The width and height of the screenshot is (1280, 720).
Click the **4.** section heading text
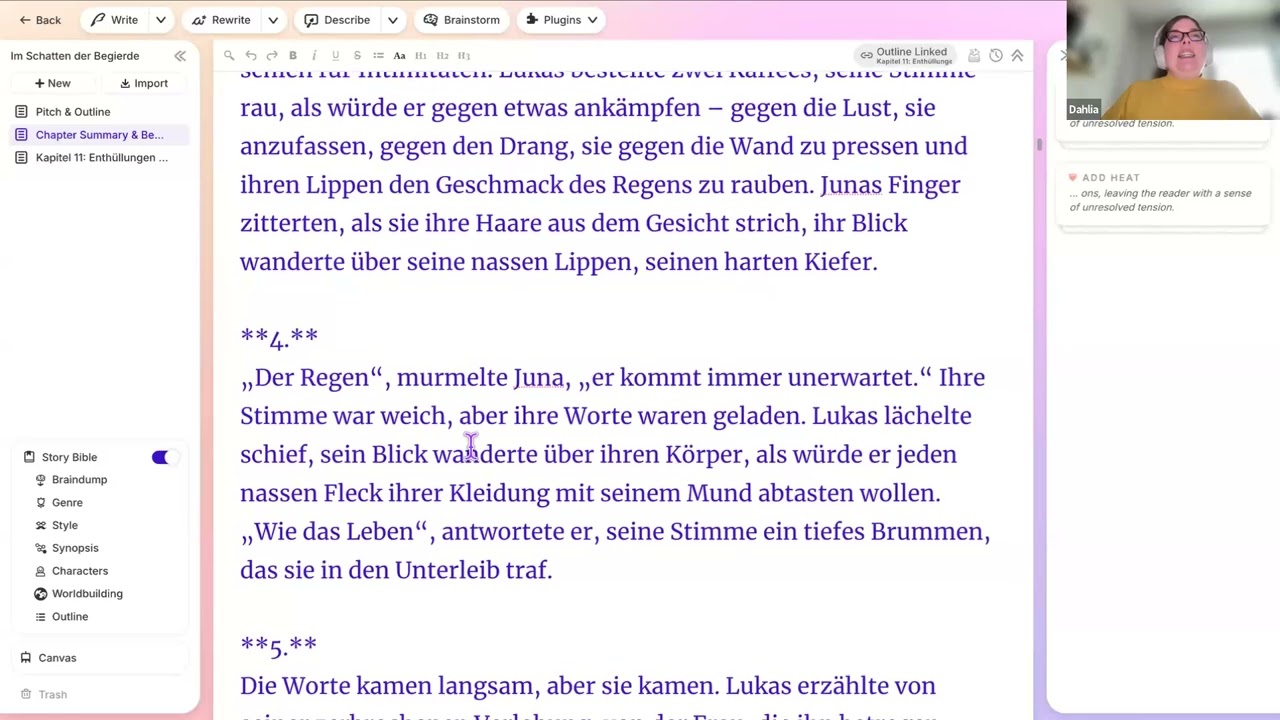click(x=279, y=338)
